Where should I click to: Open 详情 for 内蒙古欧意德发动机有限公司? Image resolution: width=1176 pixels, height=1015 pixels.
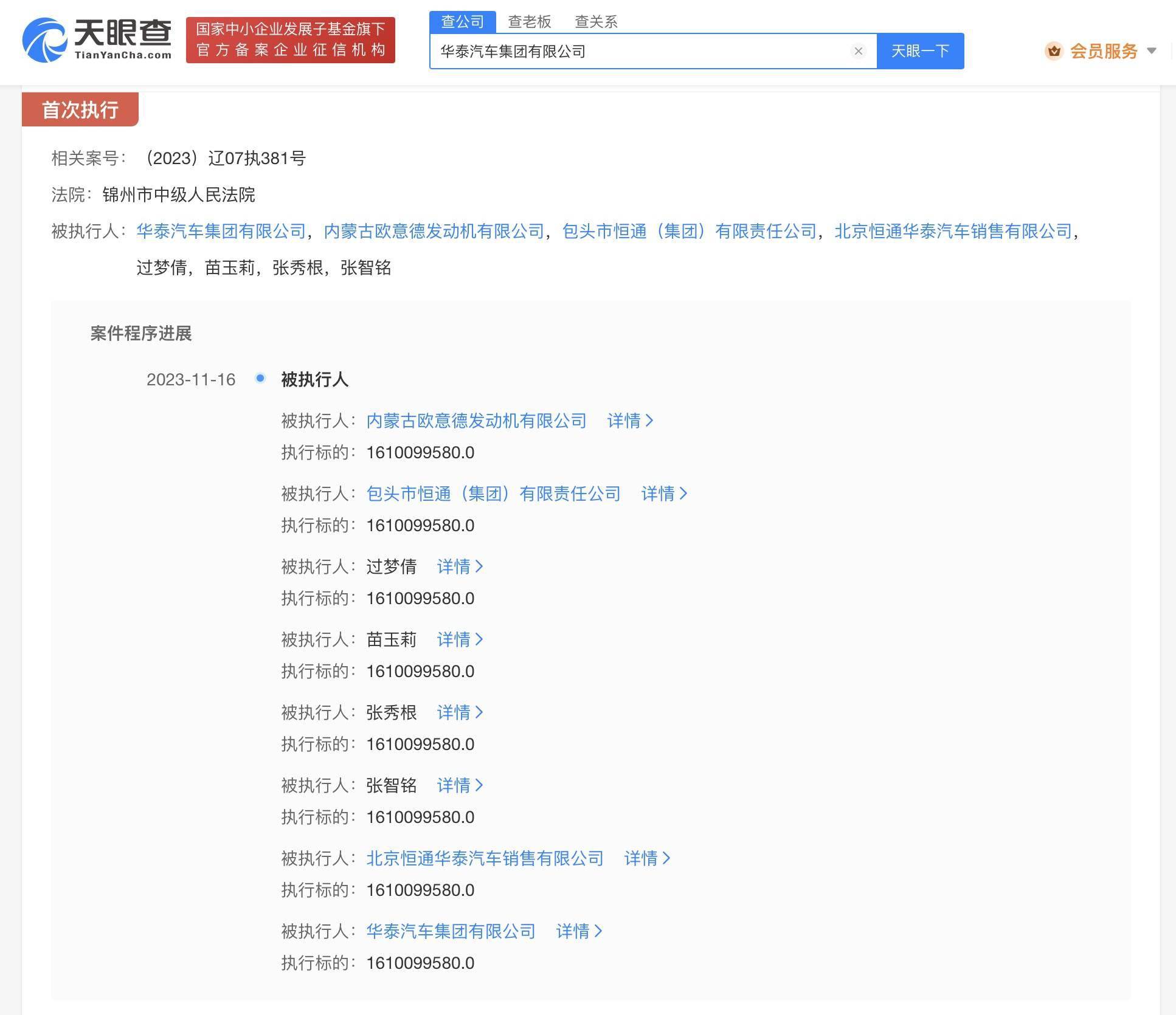(x=630, y=421)
